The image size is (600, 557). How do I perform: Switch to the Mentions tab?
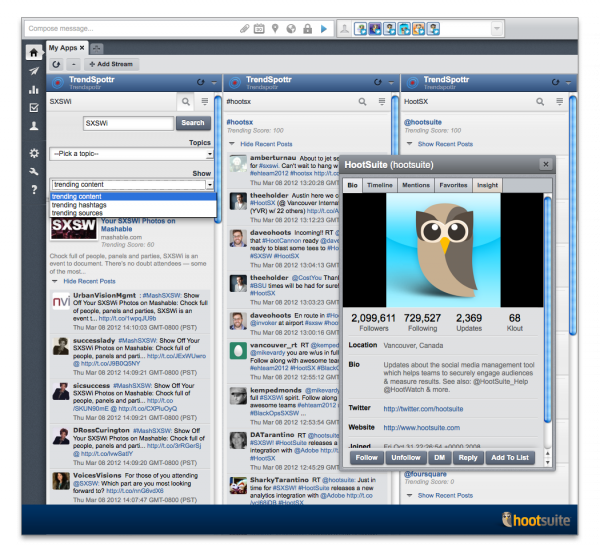[416, 185]
